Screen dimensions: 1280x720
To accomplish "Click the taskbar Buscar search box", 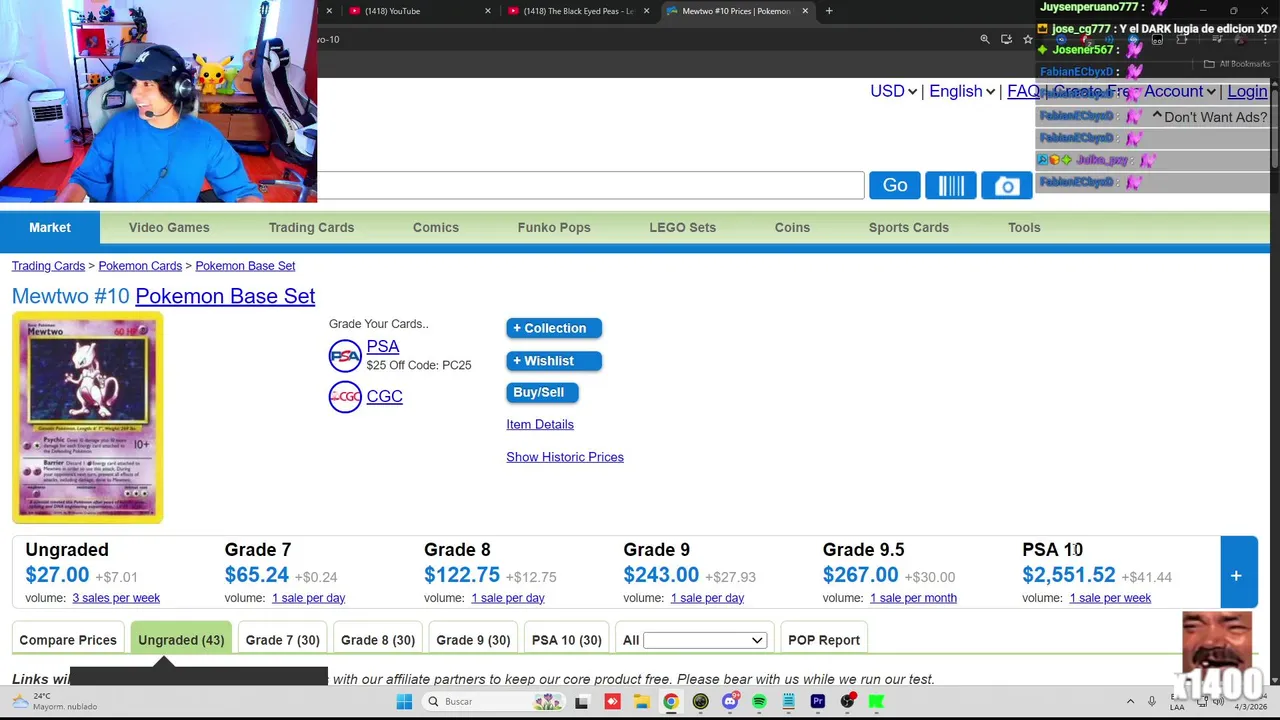I will tap(494, 702).
